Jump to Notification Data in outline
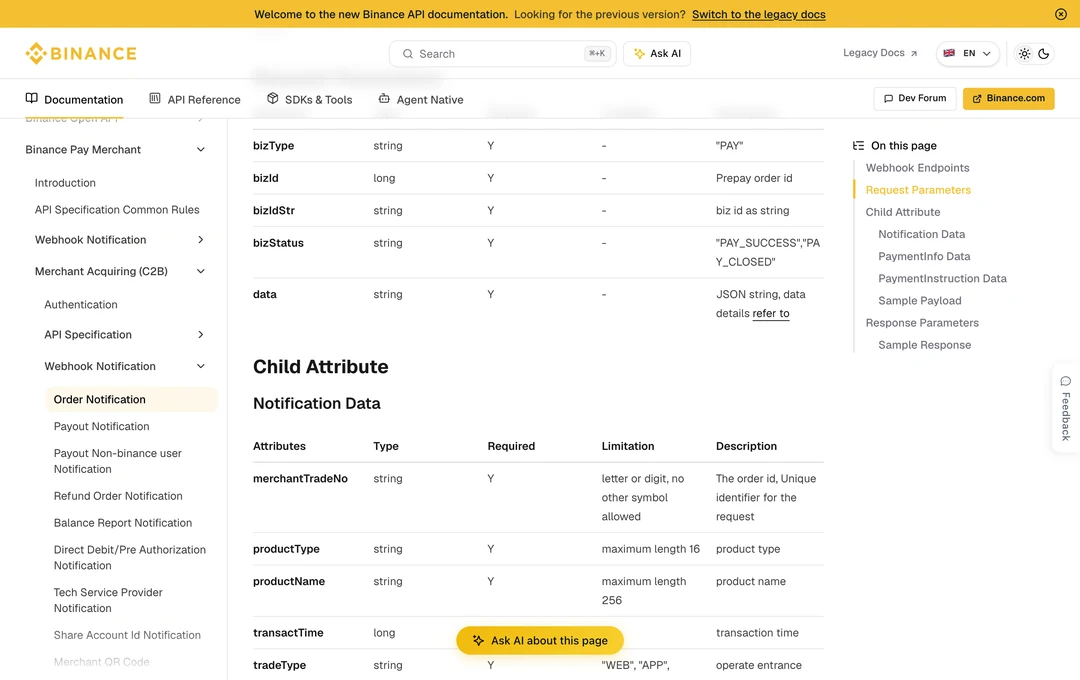This screenshot has height=680, width=1080. 921,234
